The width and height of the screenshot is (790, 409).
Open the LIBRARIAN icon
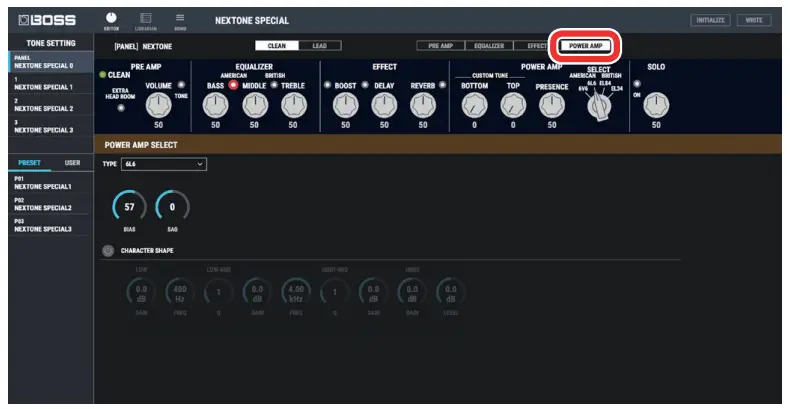tap(146, 19)
